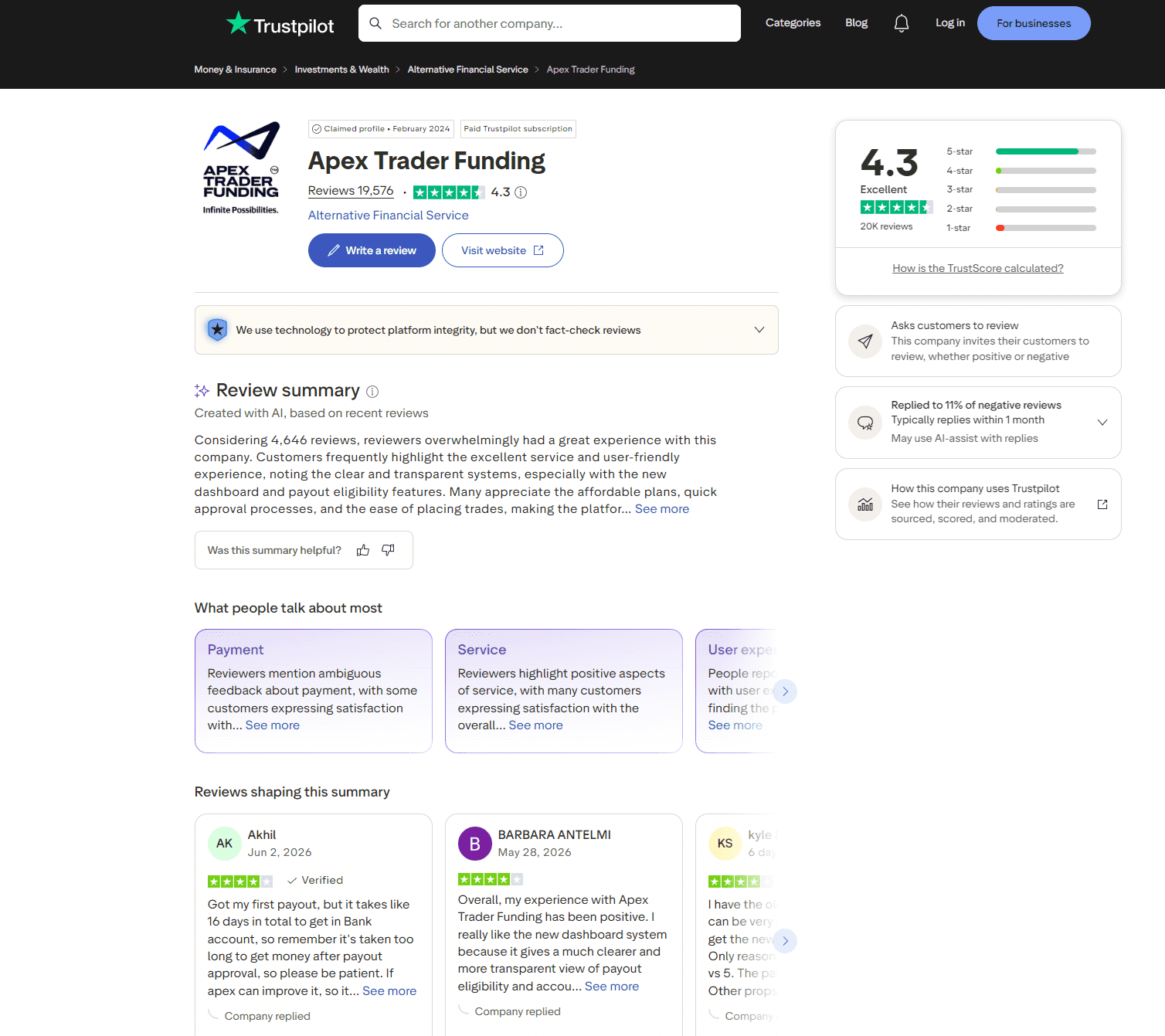Screen dimensions: 1165x1036
Task: Click the shield star integrity icon
Action: pyautogui.click(x=218, y=330)
